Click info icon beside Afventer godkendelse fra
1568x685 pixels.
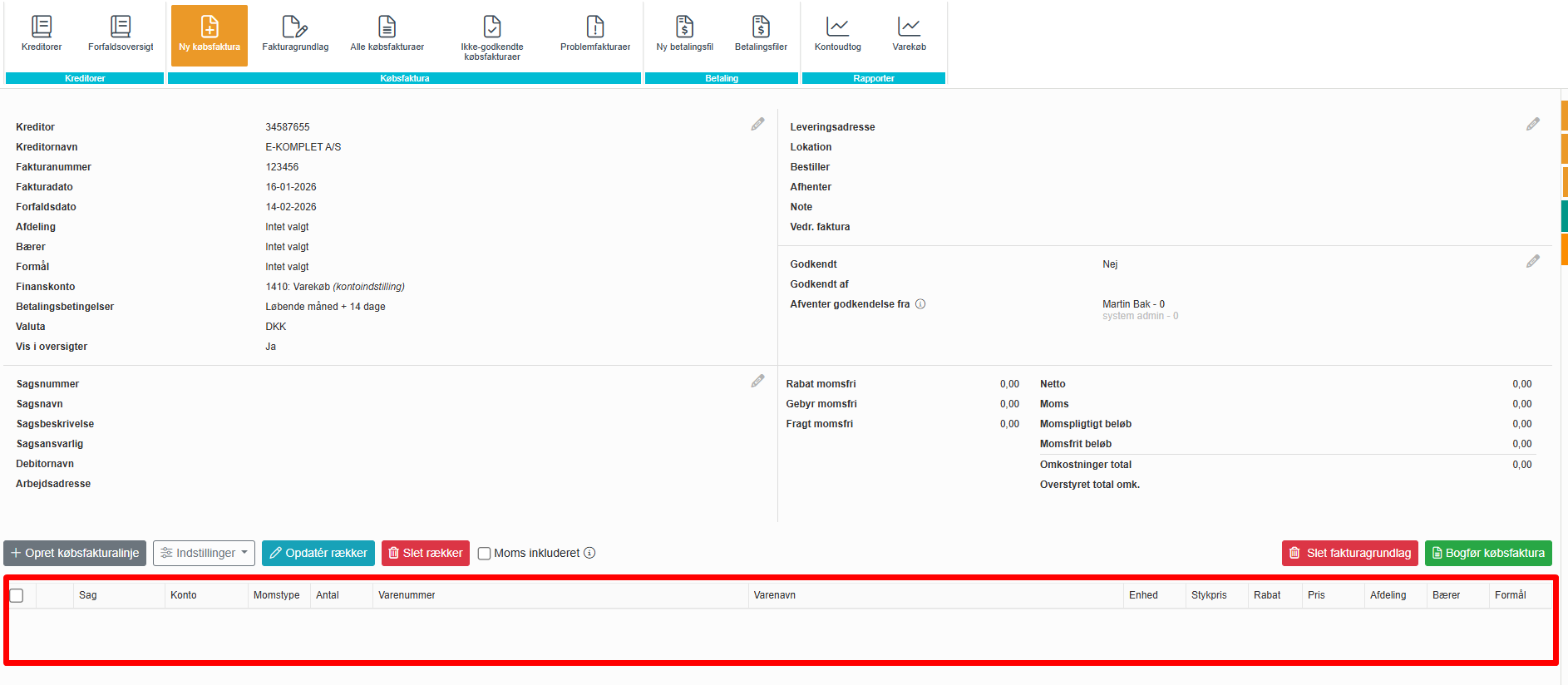(x=920, y=304)
